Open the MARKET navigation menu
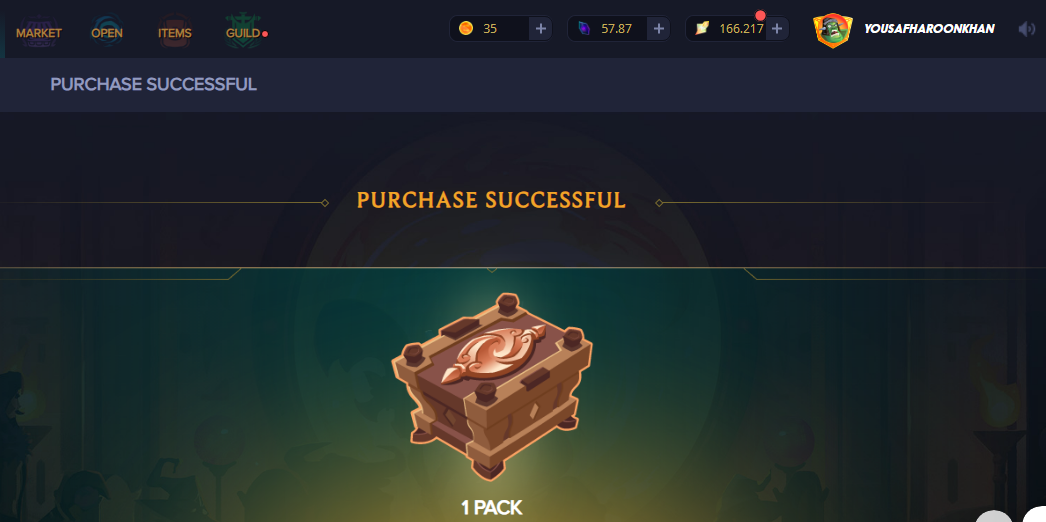Viewport: 1046px width, 522px height. 39,33
